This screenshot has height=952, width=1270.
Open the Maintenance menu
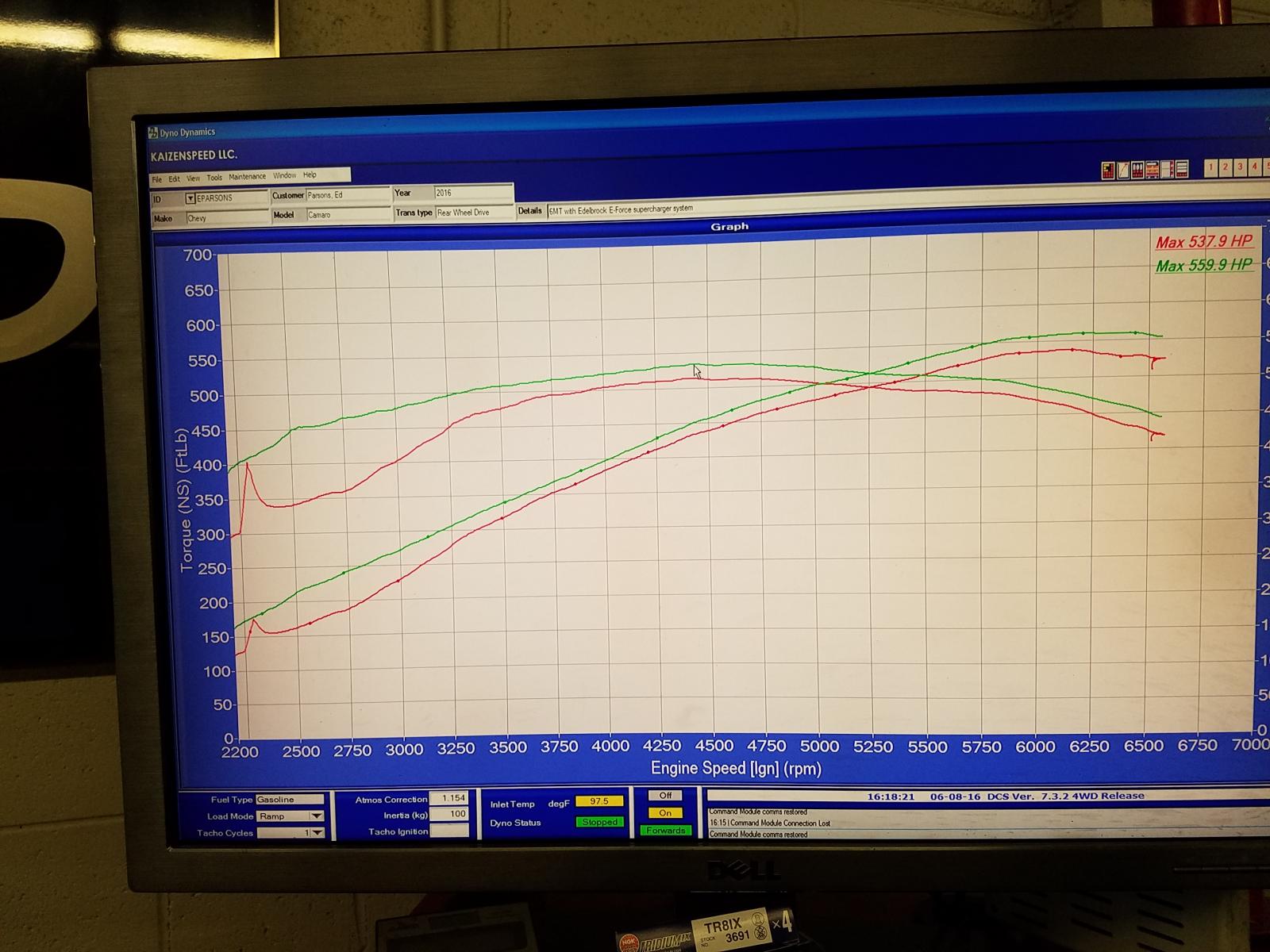click(247, 177)
